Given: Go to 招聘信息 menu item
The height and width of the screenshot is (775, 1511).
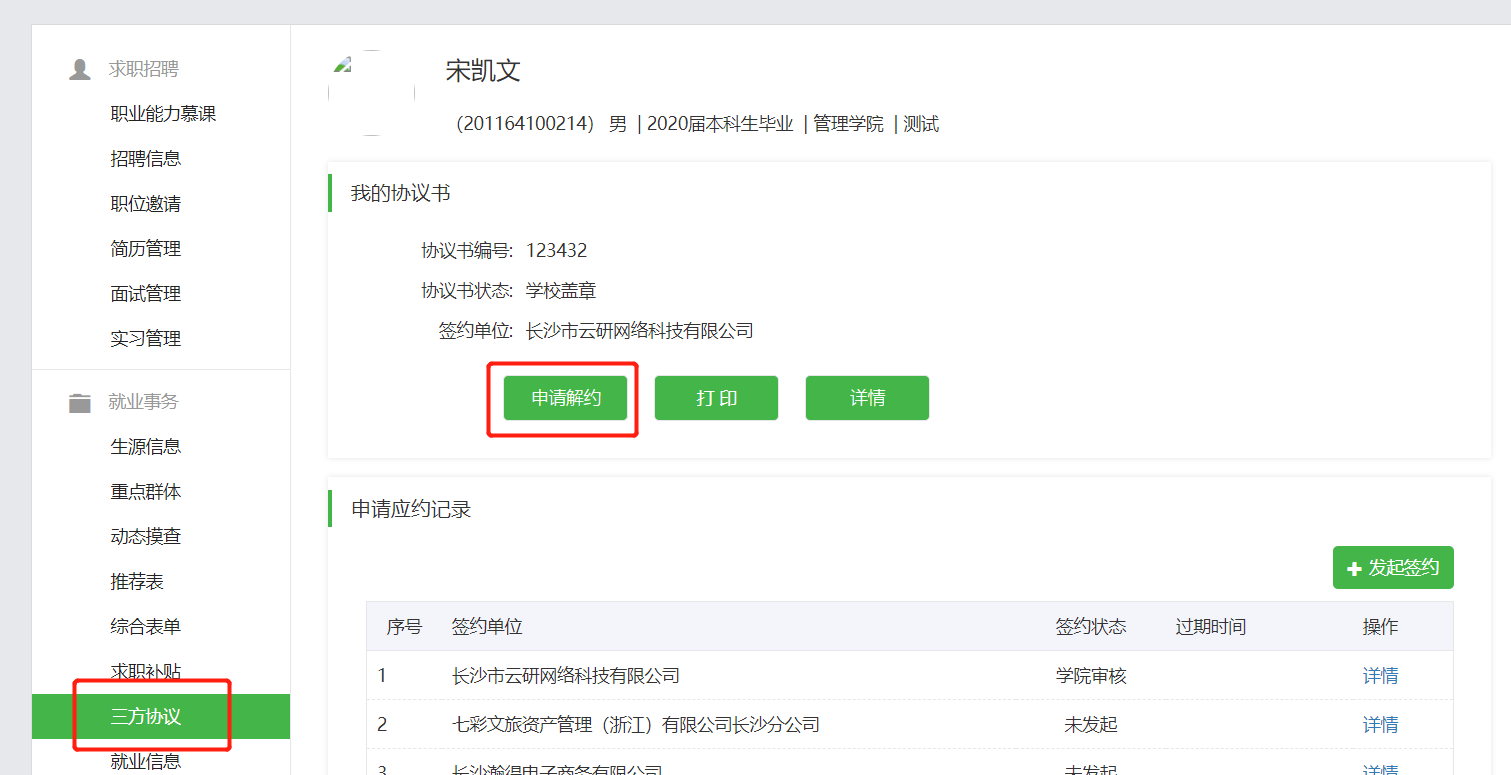Looking at the screenshot, I should 145,159.
